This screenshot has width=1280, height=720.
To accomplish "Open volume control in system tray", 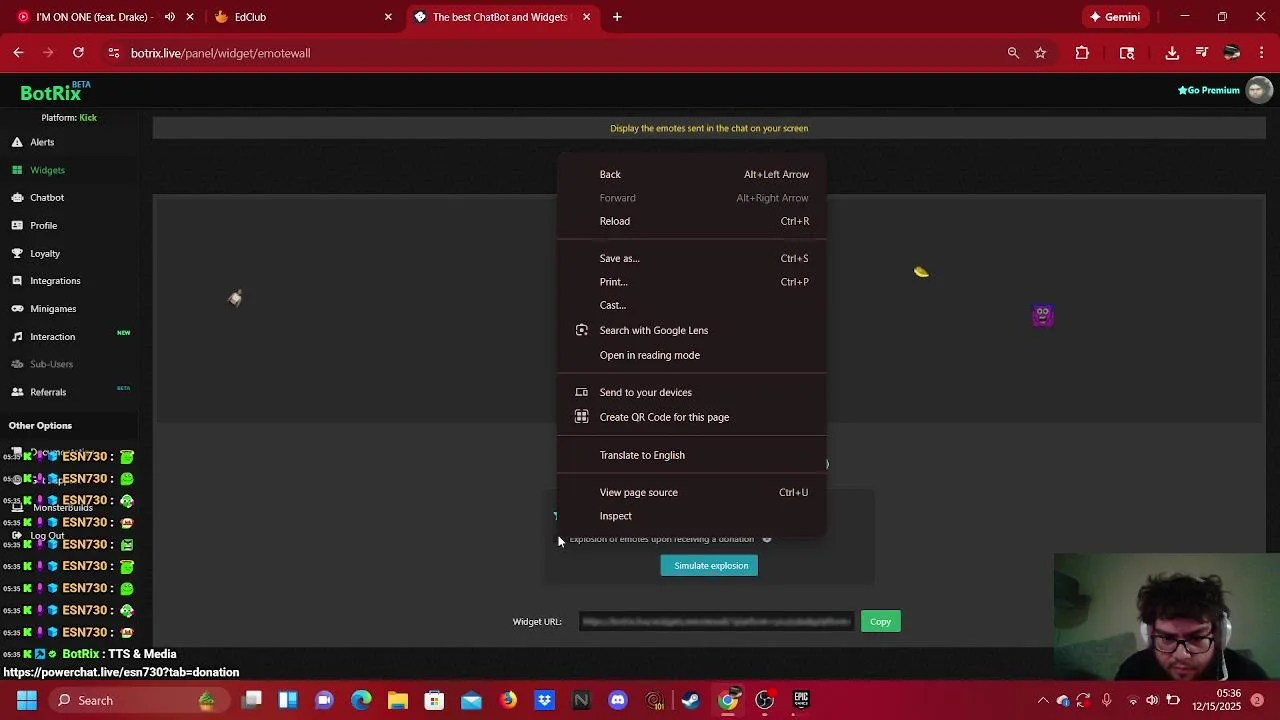I will (1152, 700).
